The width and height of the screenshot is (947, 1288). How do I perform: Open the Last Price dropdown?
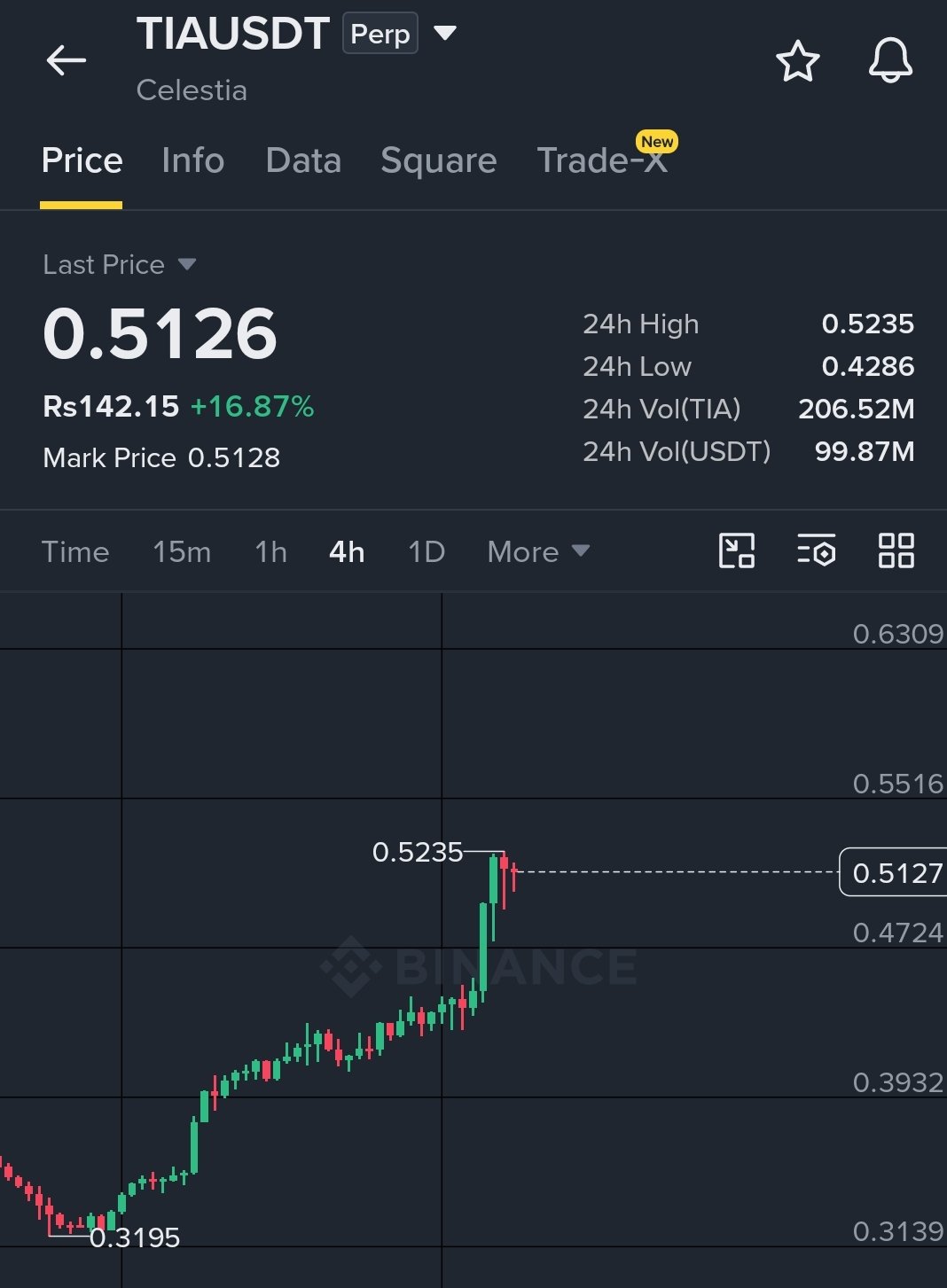pos(120,264)
